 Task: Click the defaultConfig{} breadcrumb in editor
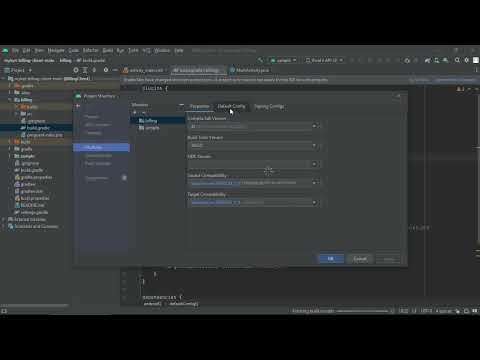coord(184,304)
